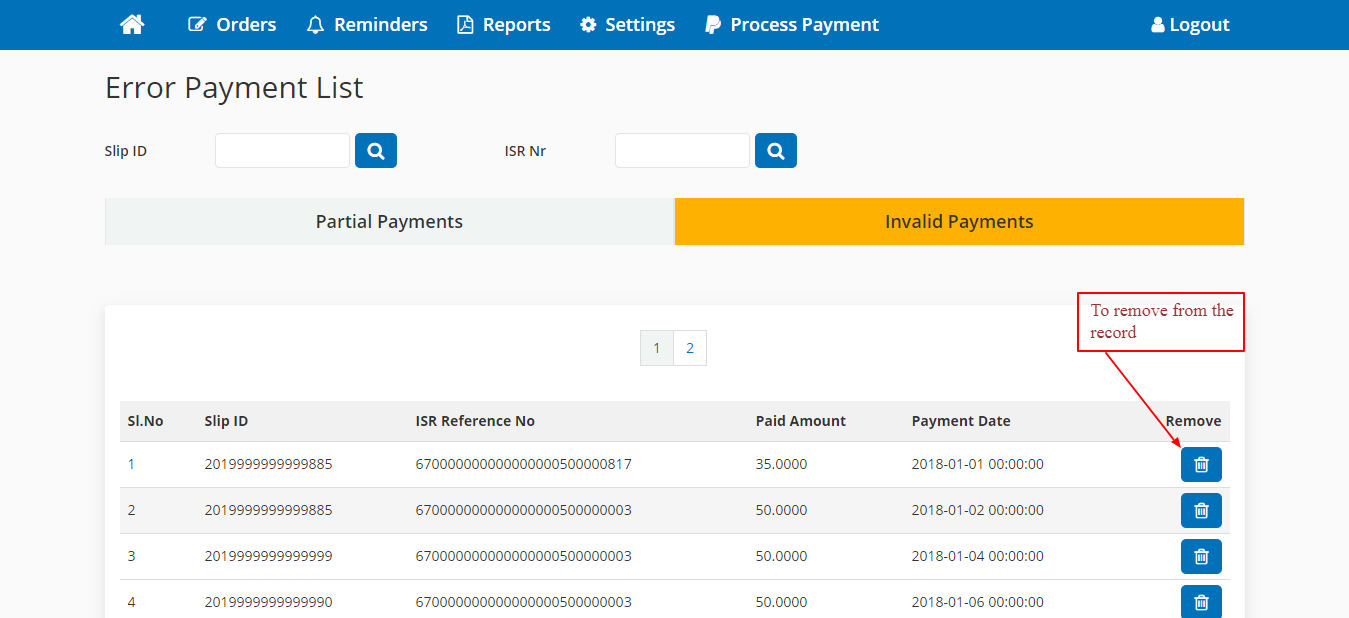
Task: Click the Payment Date column header
Action: pyautogui.click(x=961, y=422)
